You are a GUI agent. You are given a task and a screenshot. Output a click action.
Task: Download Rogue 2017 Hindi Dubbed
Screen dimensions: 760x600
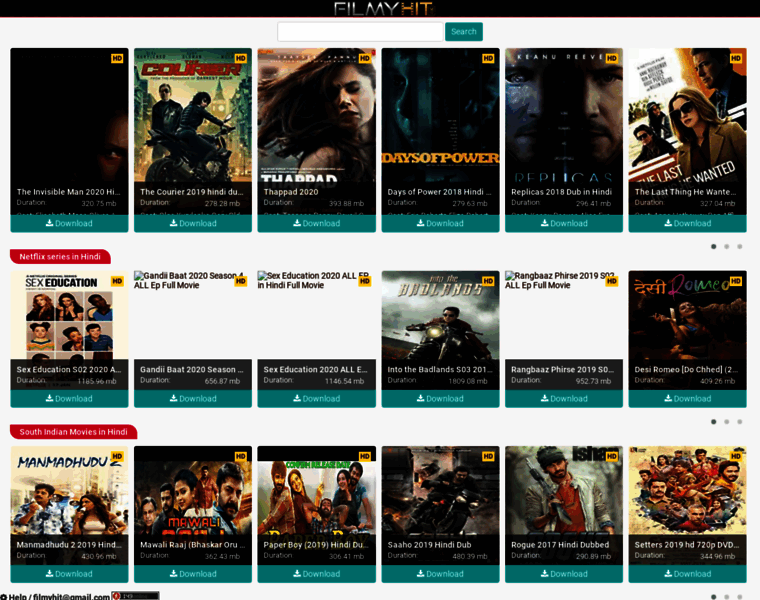click(564, 574)
